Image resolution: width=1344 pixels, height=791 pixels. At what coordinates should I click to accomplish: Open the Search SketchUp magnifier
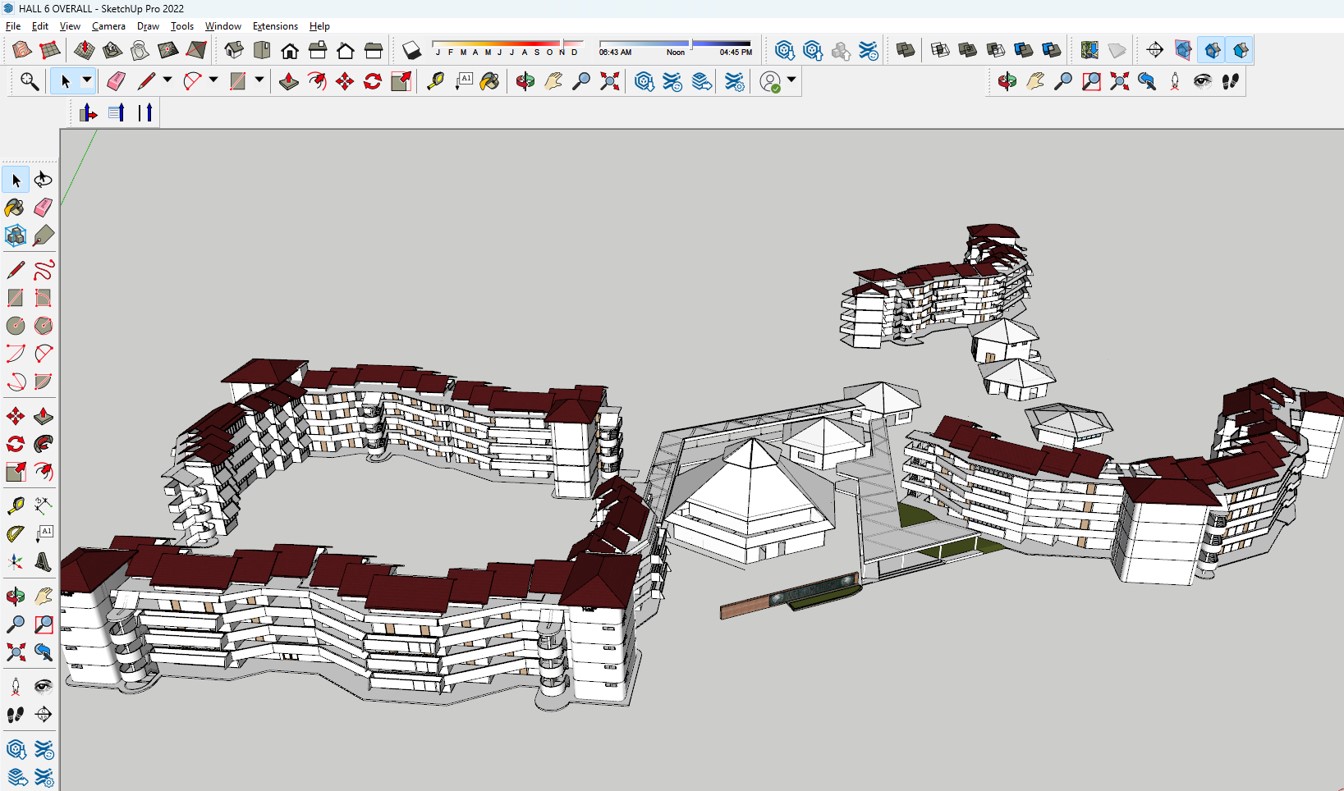(x=29, y=81)
